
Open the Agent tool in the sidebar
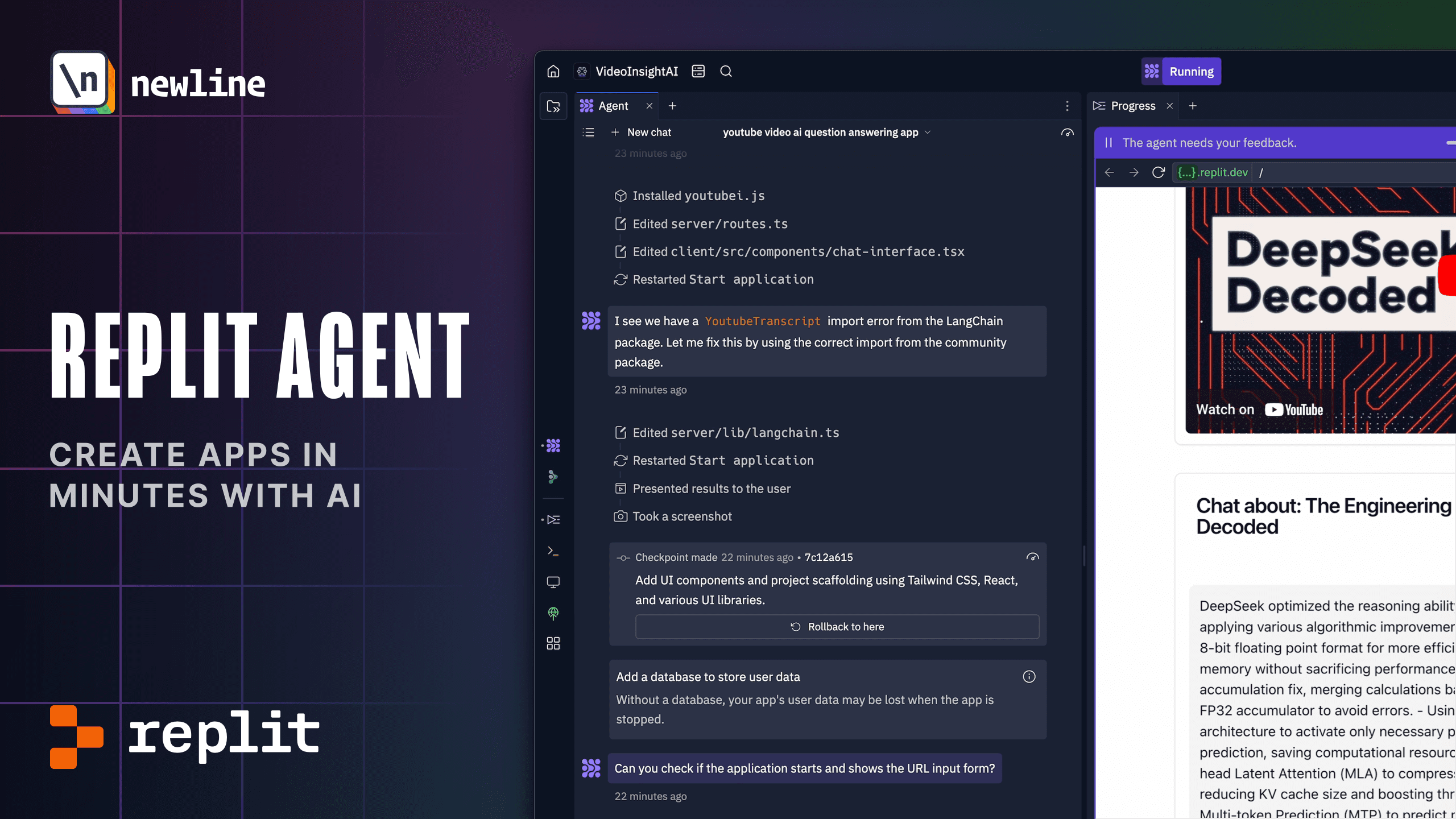[x=553, y=445]
